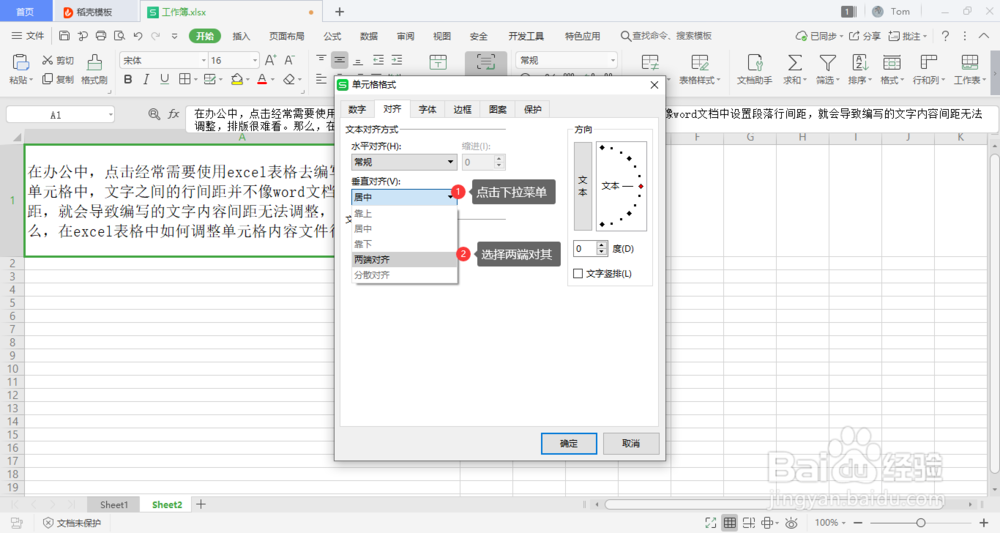This screenshot has width=1000, height=533.
Task: Open the 工作表 icon
Action: click(969, 69)
